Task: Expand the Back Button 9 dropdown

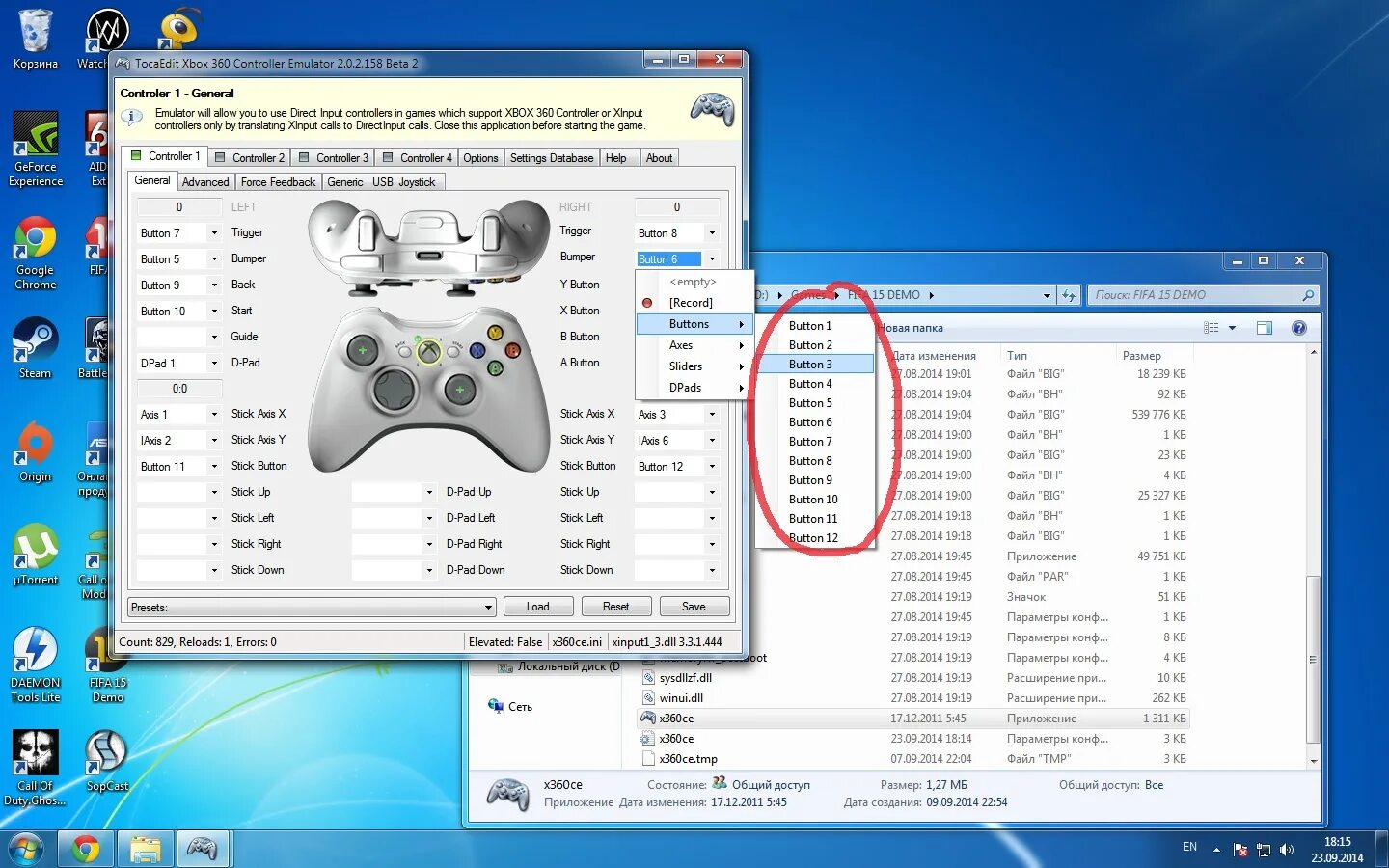Action: point(214,285)
